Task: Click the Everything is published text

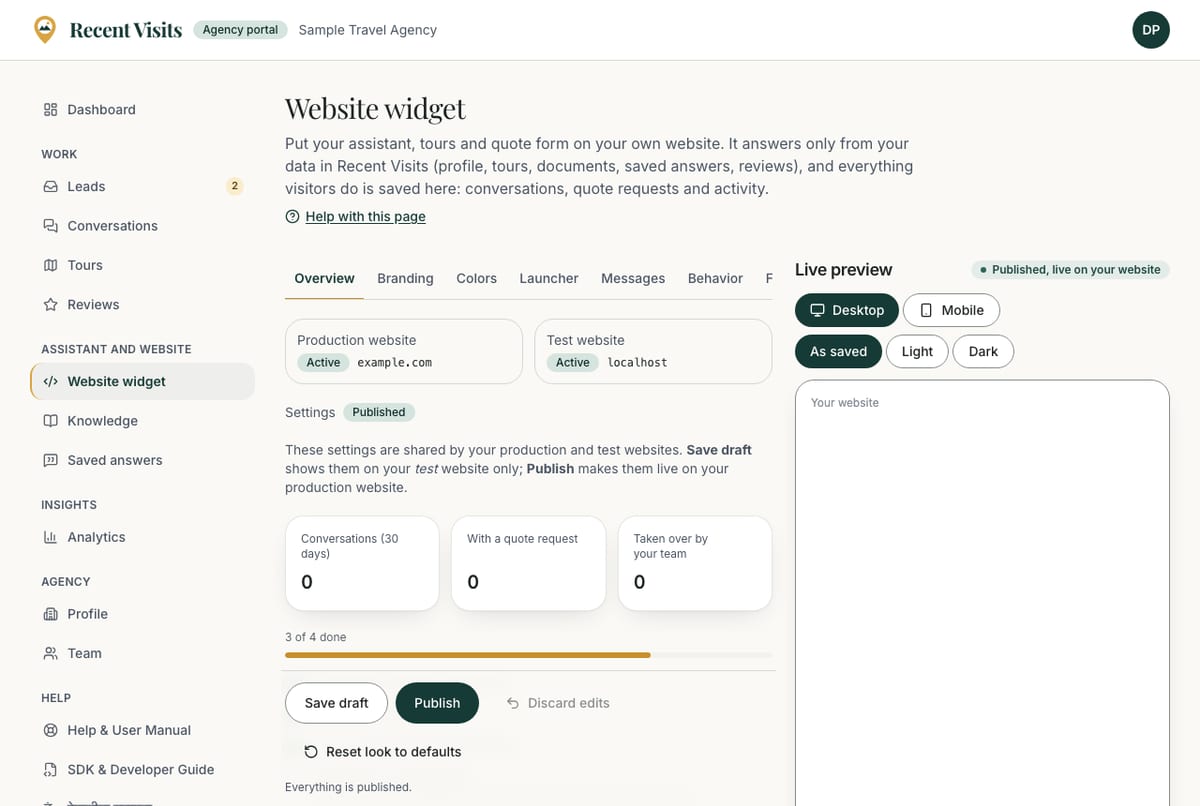Action: [348, 787]
